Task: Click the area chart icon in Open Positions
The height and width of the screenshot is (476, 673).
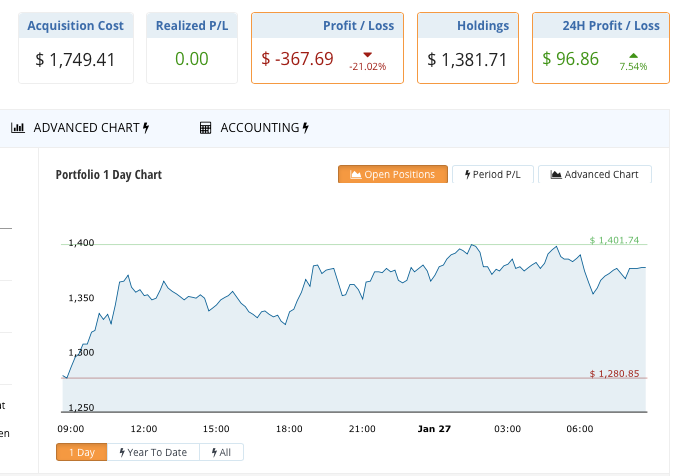Action: click(354, 175)
